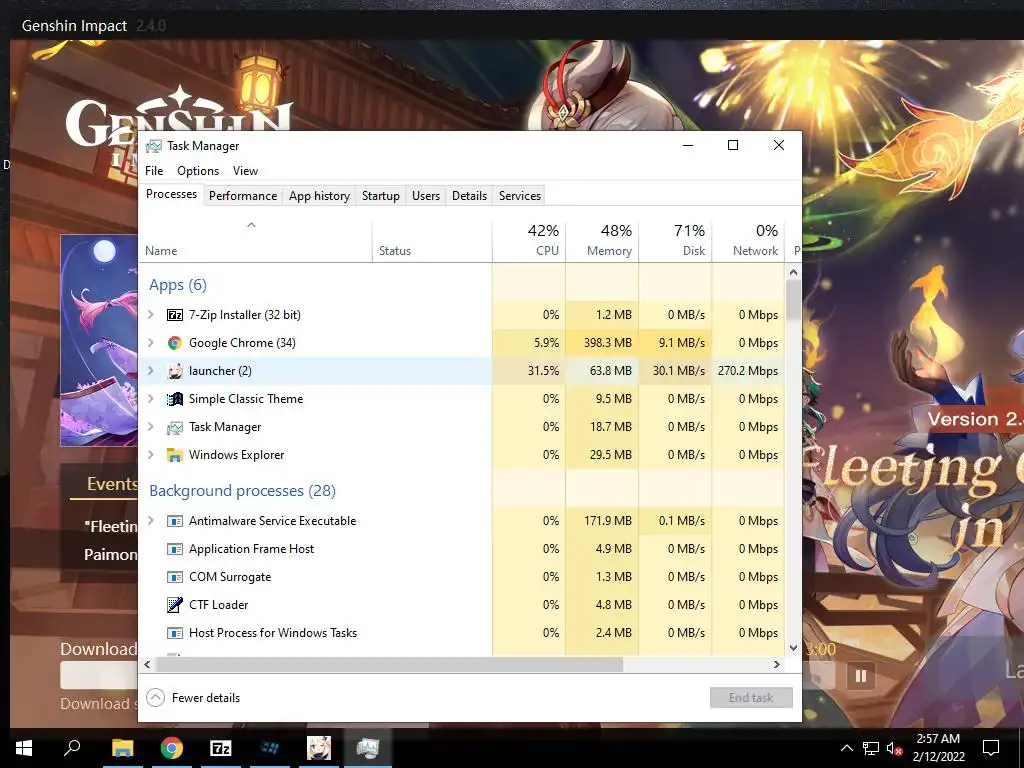Click the vertical scrollbar up arrow
The width and height of the screenshot is (1024, 768).
793,272
